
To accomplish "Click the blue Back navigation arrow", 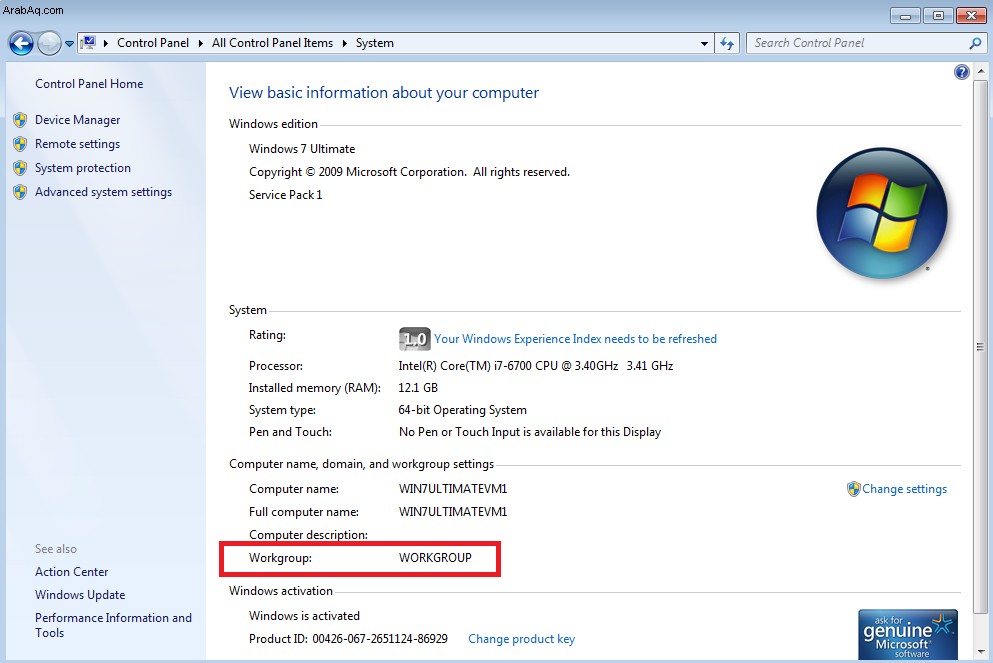I will tap(22, 43).
